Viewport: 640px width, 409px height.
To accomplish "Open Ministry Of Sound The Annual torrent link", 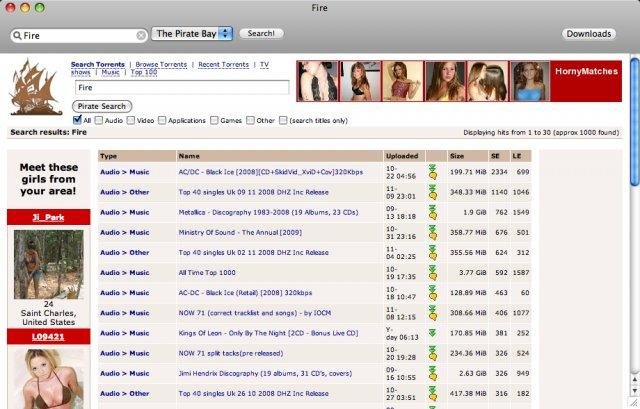I will point(240,232).
